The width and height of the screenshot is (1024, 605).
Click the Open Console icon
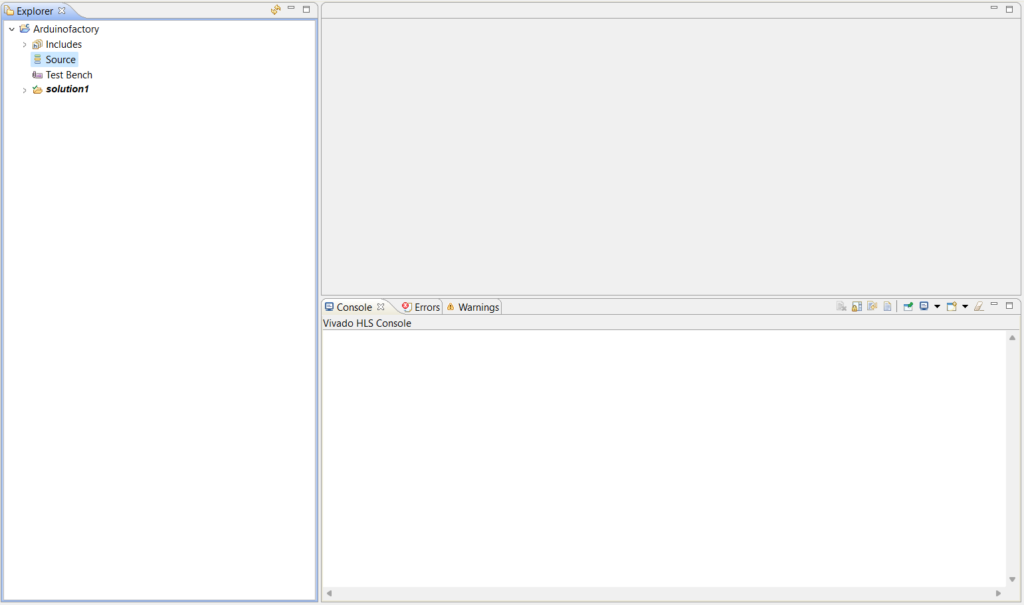[x=952, y=307]
